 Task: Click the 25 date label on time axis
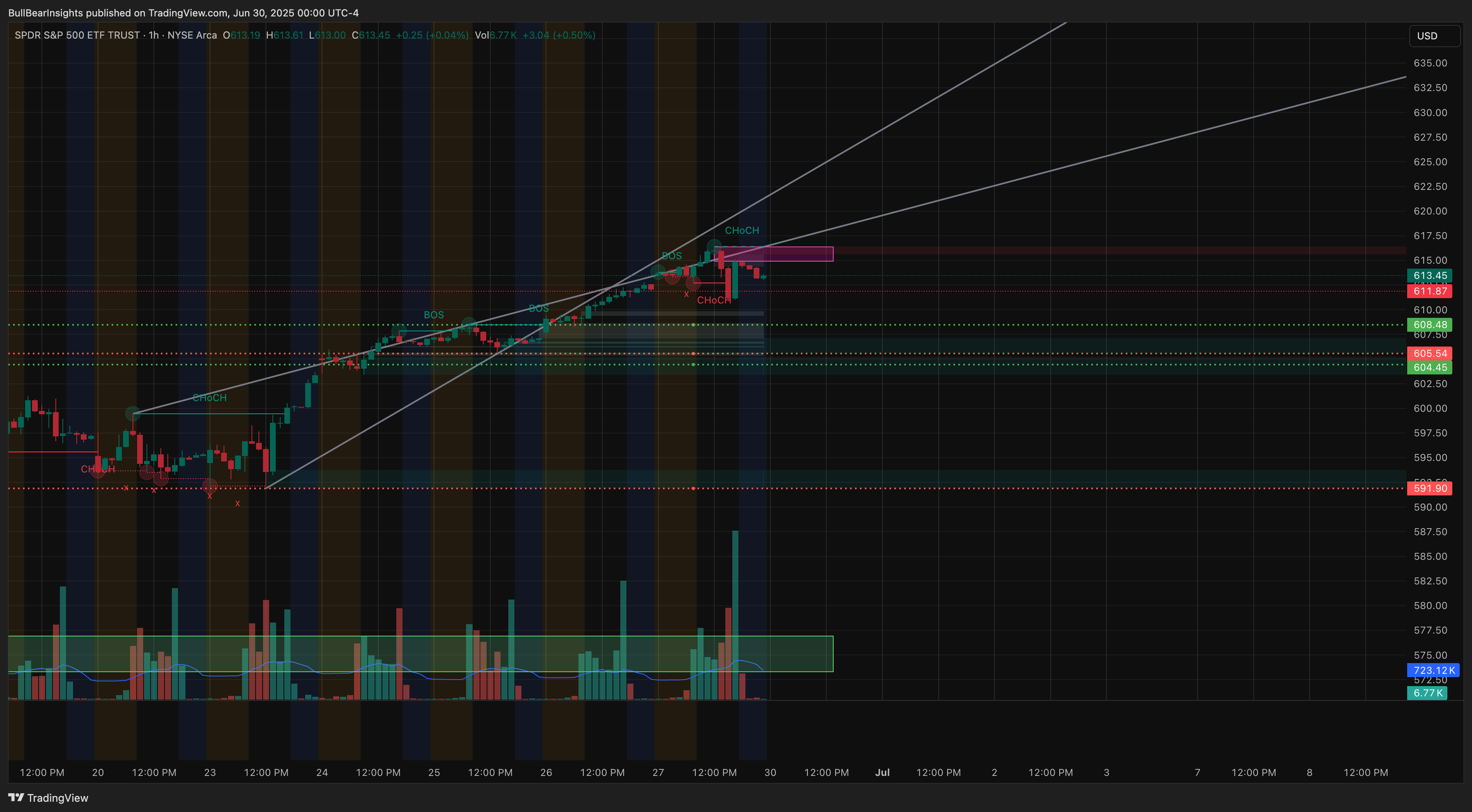coord(434,773)
